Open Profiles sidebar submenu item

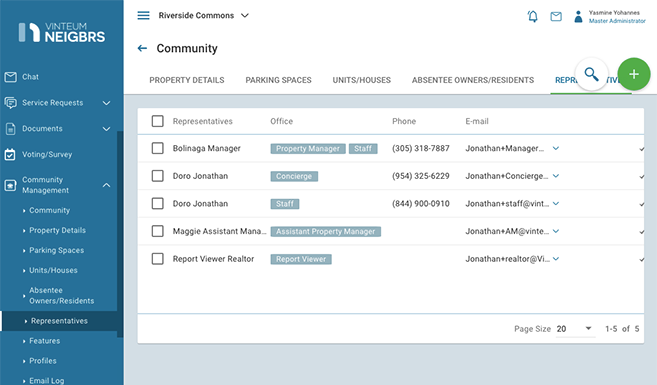coord(43,361)
